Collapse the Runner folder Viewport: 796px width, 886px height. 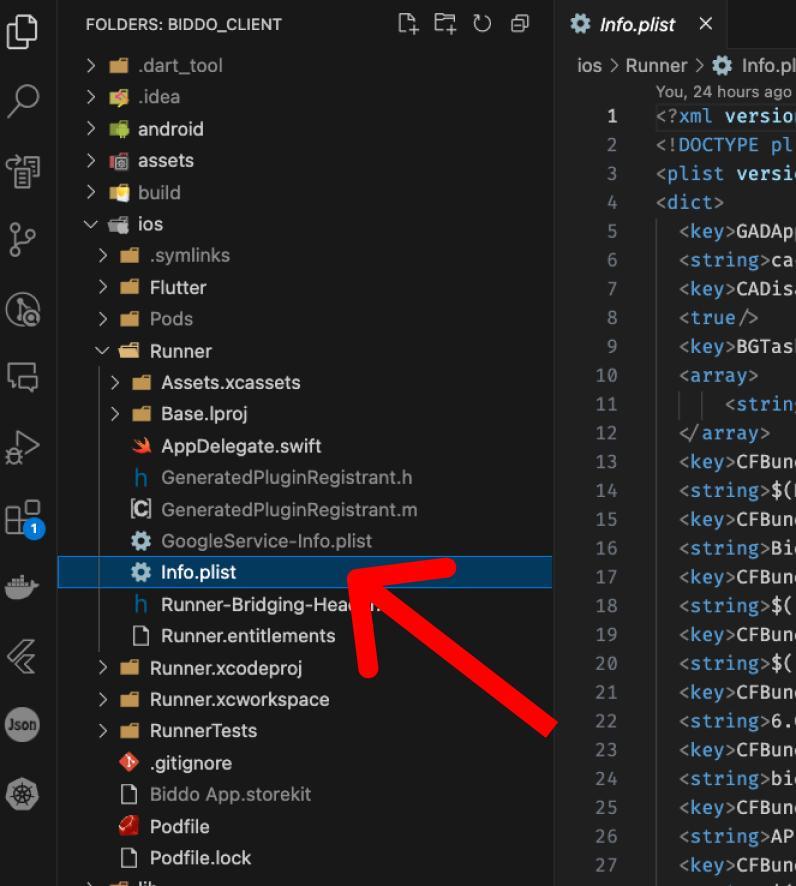[x=102, y=351]
